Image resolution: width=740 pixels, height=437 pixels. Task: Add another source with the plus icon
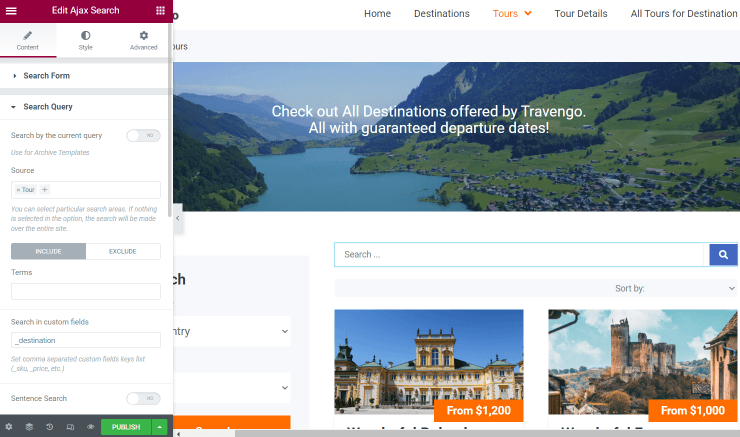(45, 190)
